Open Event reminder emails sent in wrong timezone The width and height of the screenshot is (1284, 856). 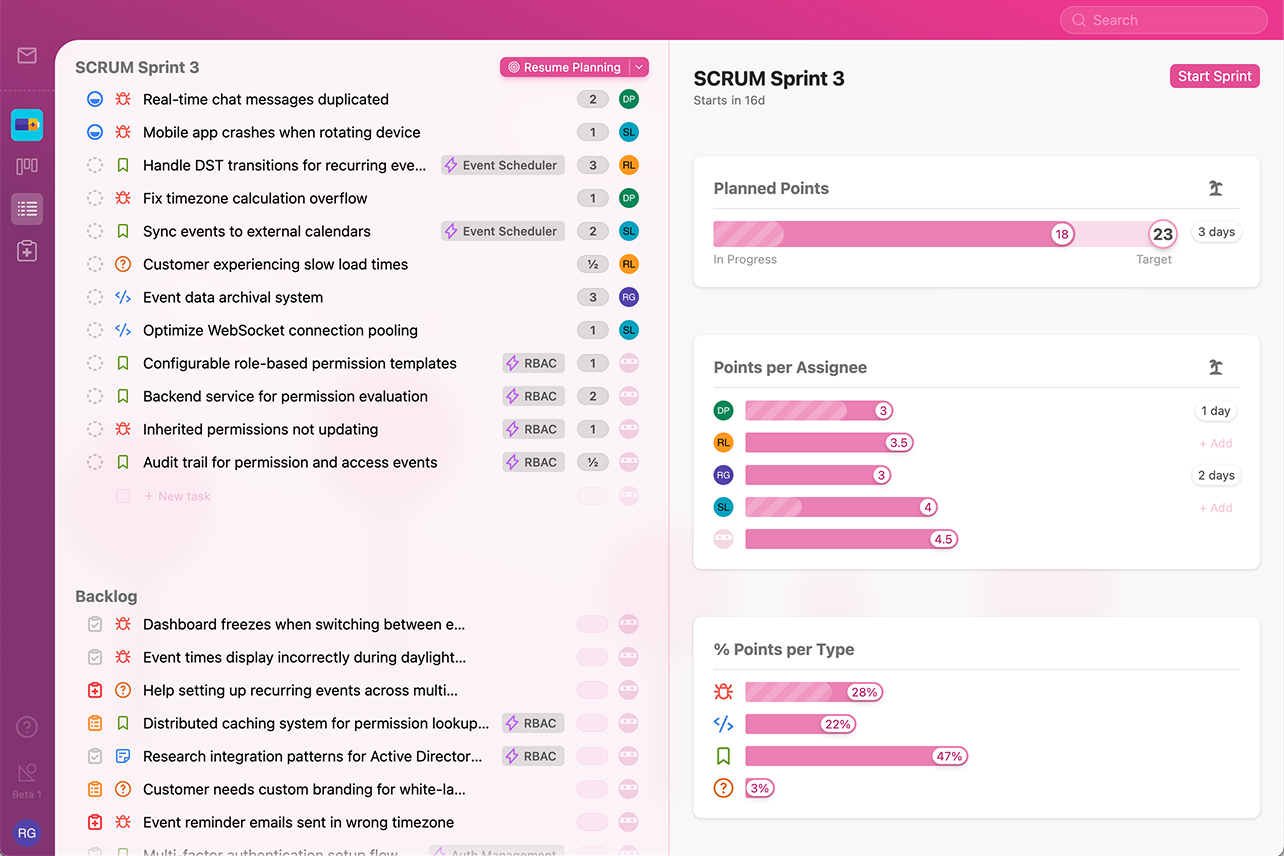pos(298,822)
